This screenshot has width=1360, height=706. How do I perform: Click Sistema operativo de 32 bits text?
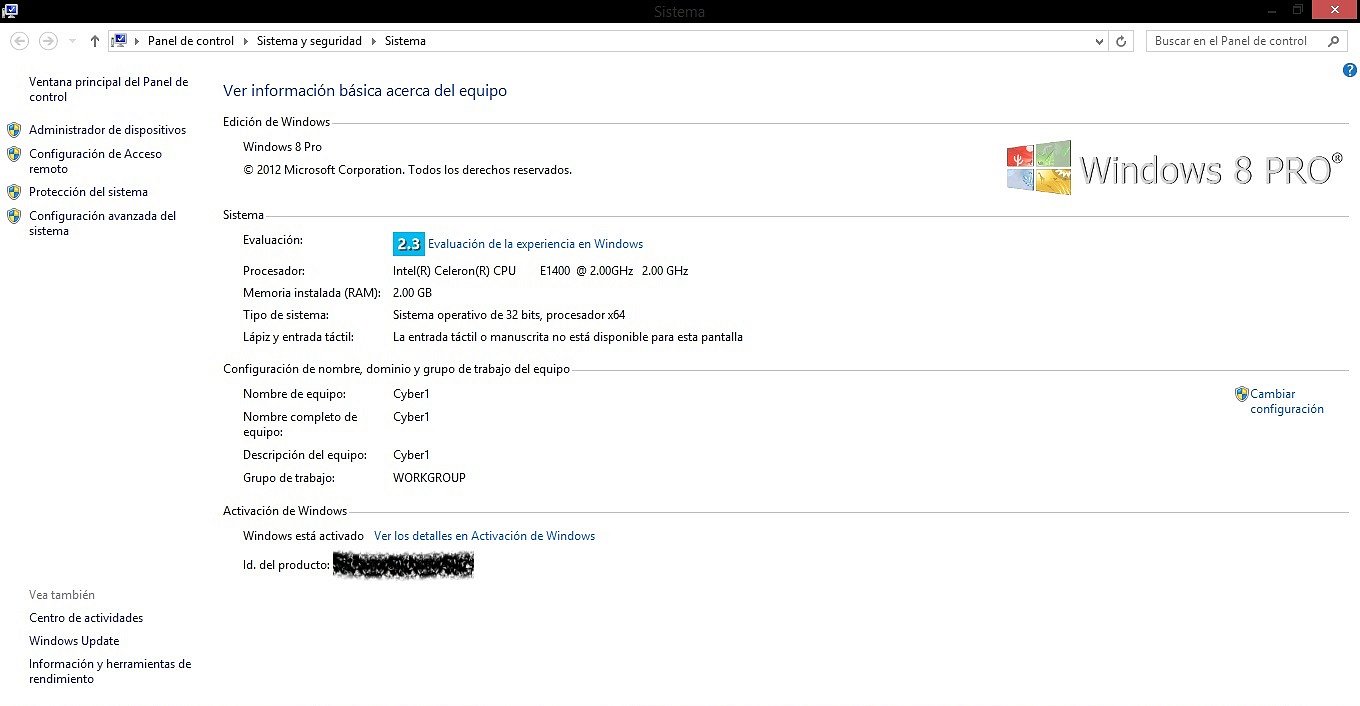[x=509, y=315]
